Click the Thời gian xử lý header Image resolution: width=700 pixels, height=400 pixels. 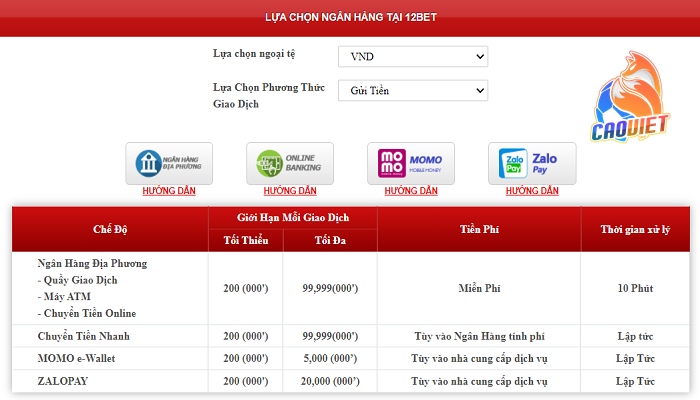(x=635, y=229)
